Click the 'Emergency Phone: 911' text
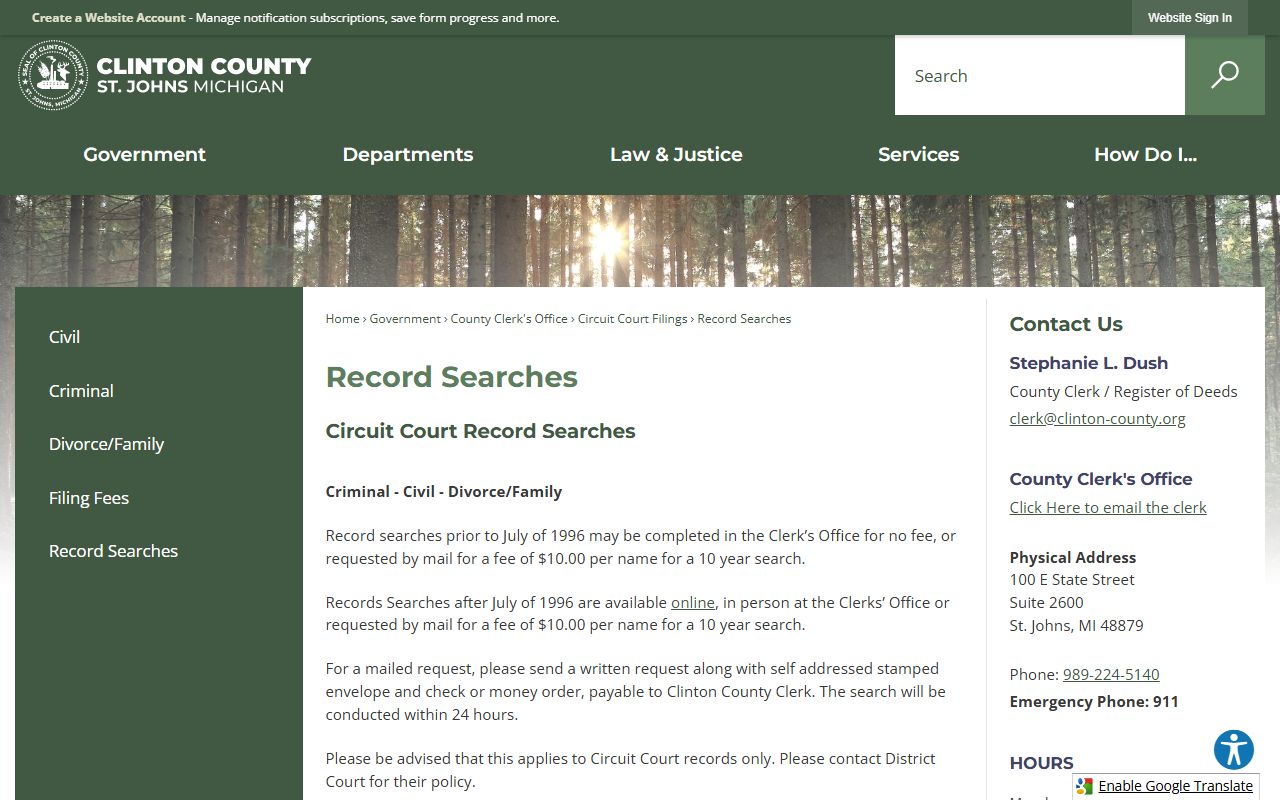The image size is (1280, 800). (1094, 702)
